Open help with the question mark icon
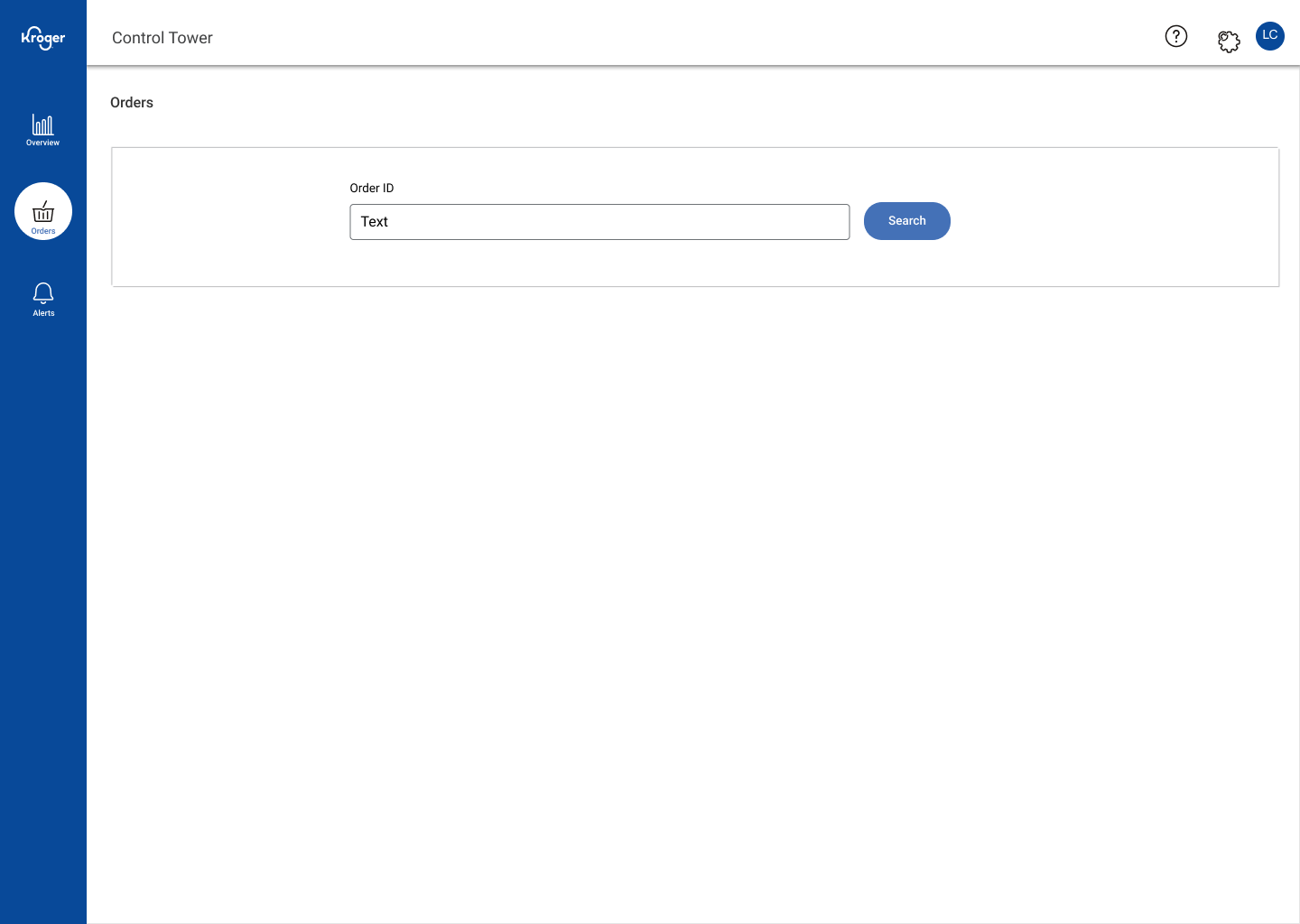1300x924 pixels. tap(1175, 36)
